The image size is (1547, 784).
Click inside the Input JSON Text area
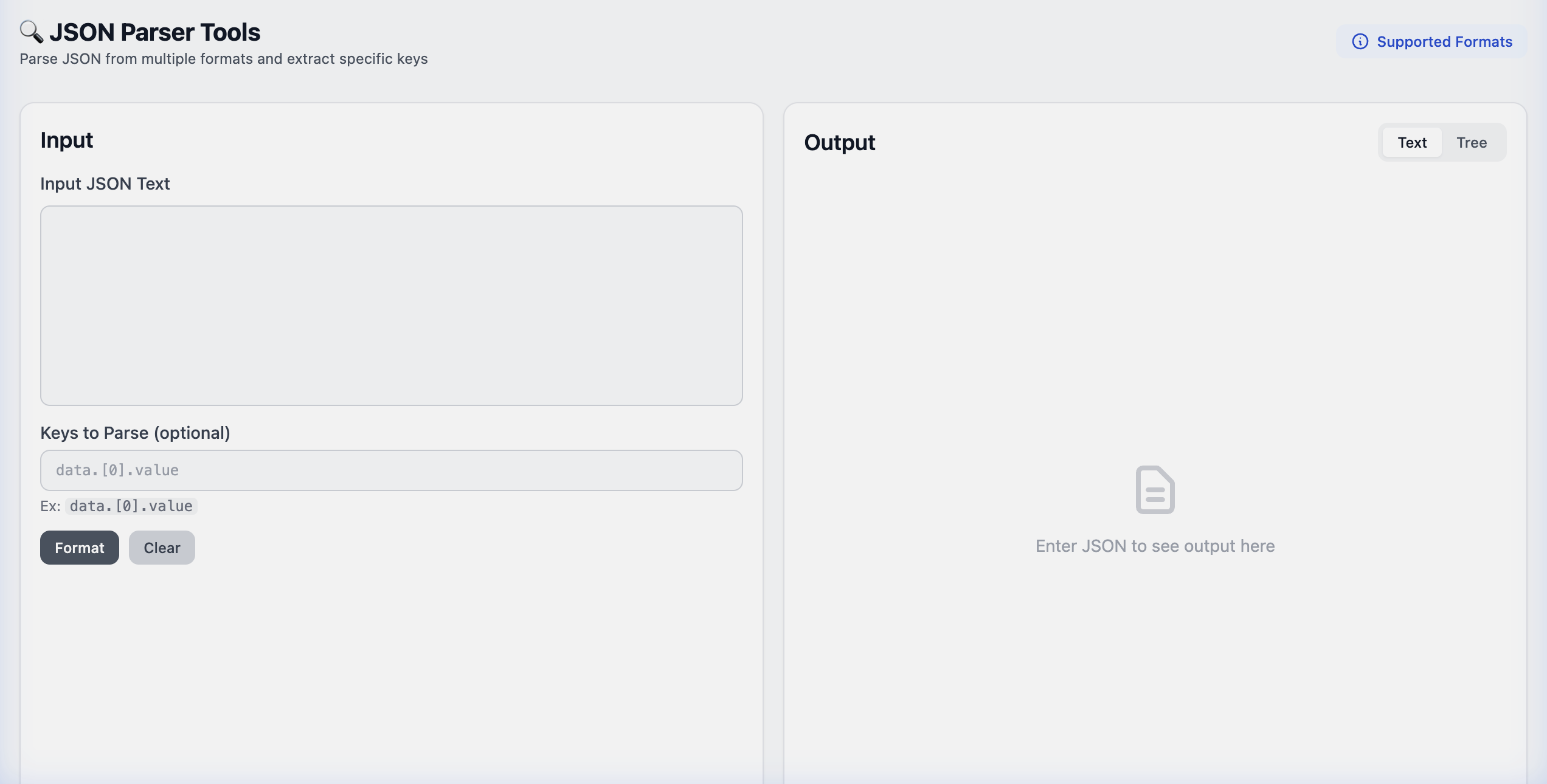391,304
